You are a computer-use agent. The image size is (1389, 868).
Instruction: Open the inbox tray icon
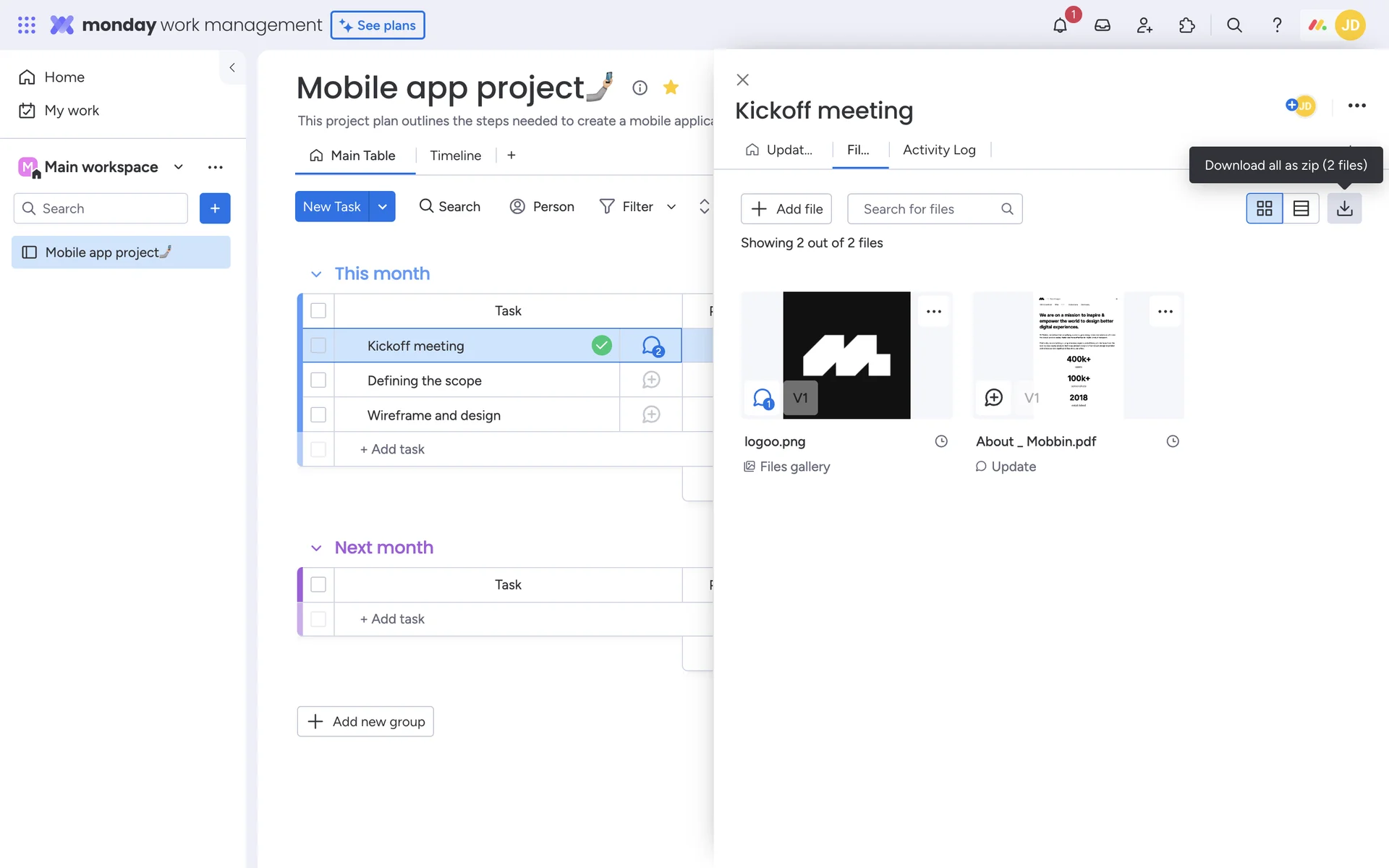tap(1102, 25)
